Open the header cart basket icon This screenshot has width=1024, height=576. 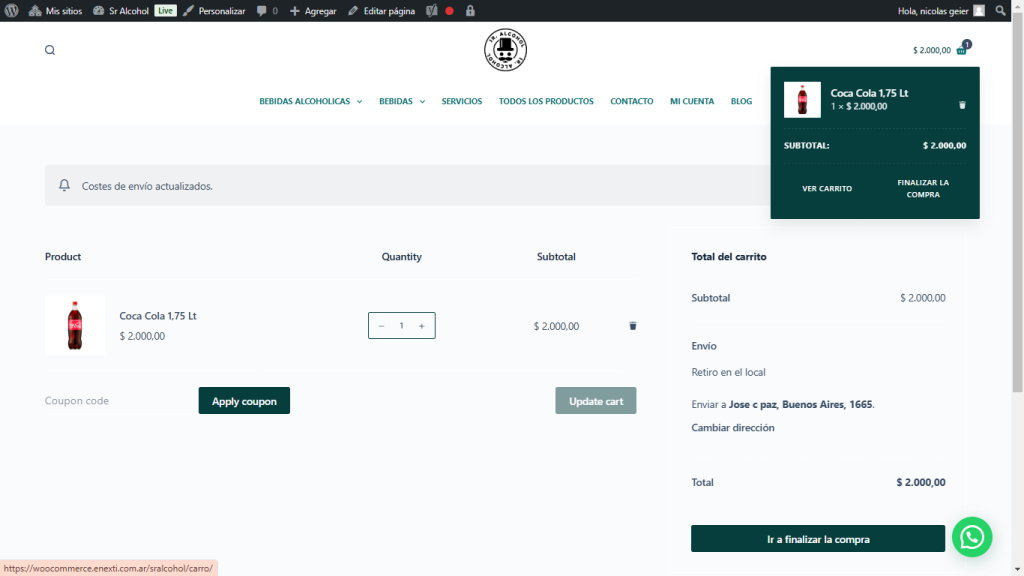[963, 49]
